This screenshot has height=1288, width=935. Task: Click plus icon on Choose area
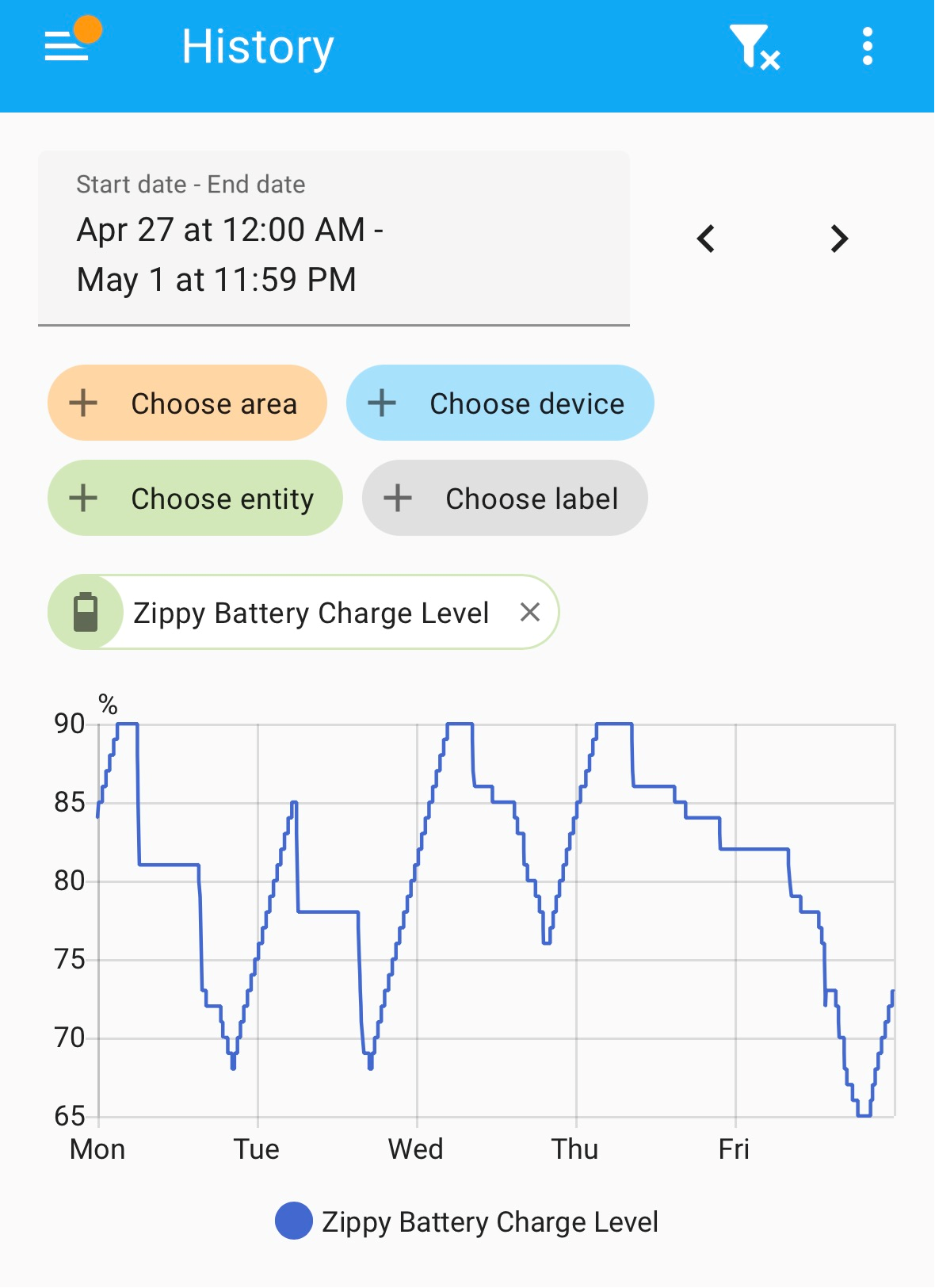(83, 403)
